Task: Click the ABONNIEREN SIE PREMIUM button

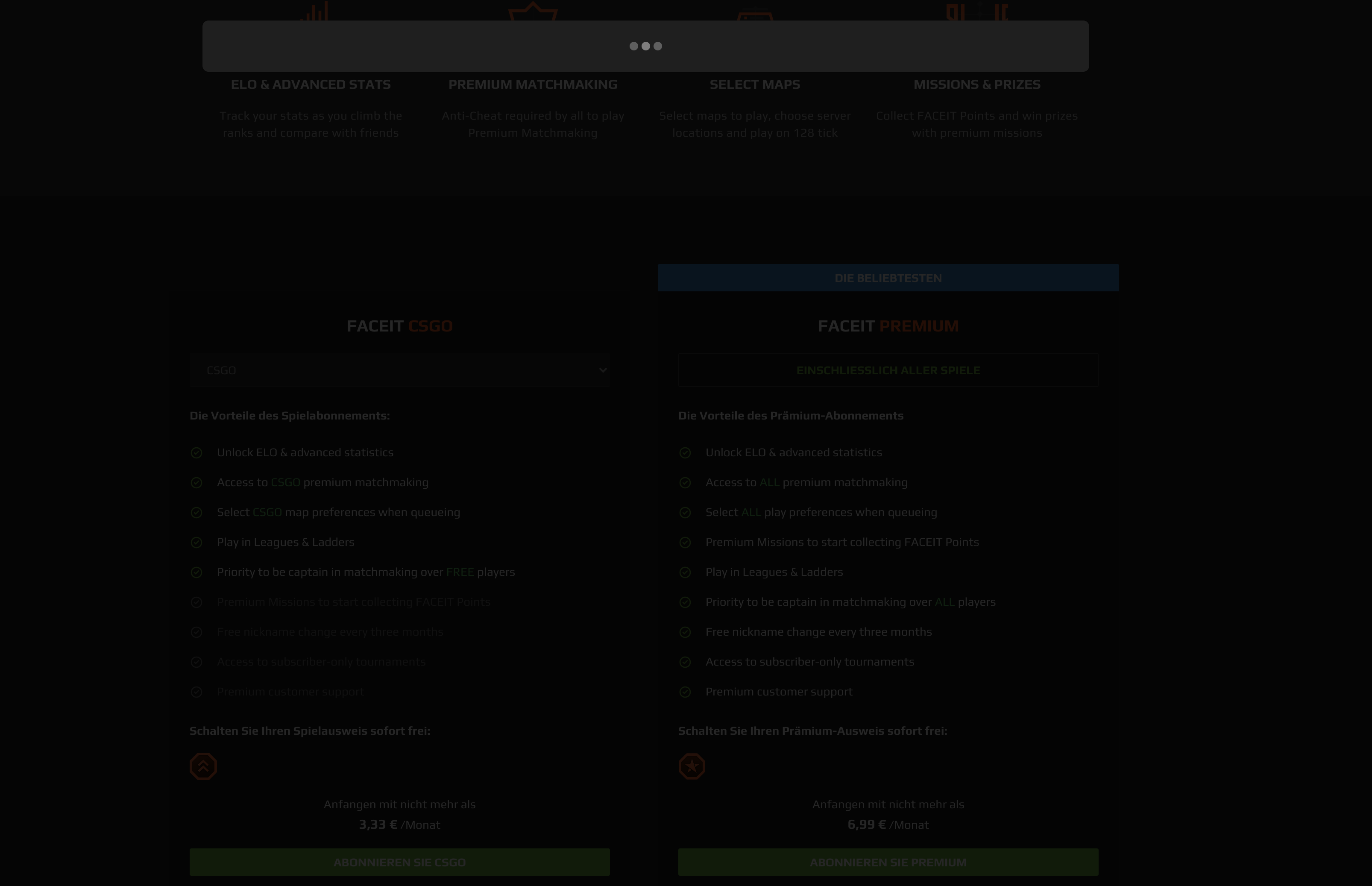Action: (x=888, y=862)
